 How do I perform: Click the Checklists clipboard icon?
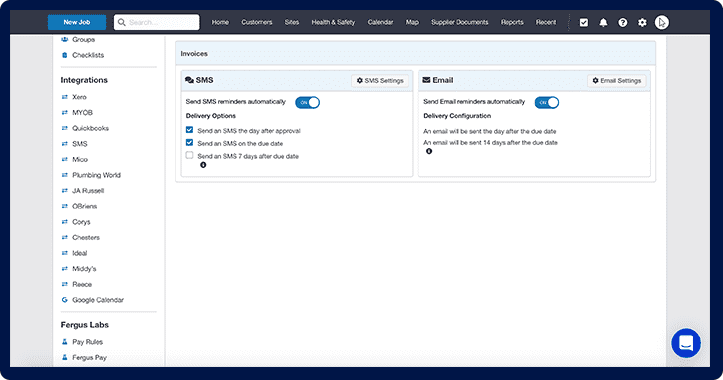[x=65, y=55]
